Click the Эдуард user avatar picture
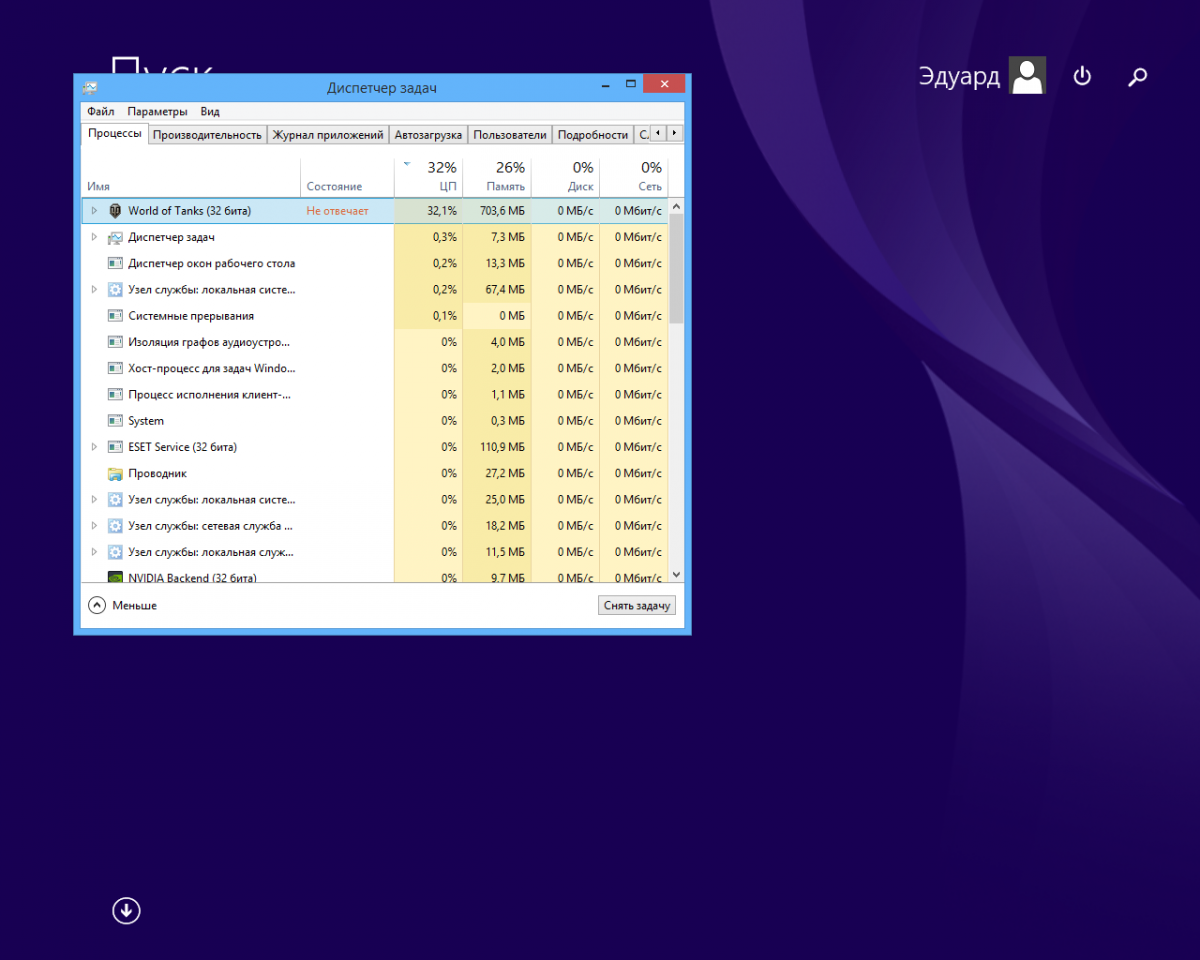Image resolution: width=1200 pixels, height=960 pixels. [1027, 76]
